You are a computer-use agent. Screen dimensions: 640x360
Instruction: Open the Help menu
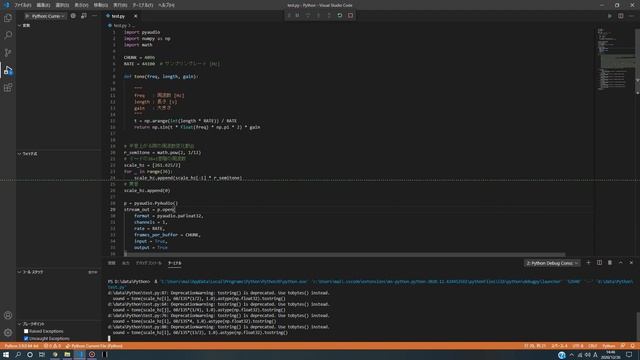pos(166,5)
